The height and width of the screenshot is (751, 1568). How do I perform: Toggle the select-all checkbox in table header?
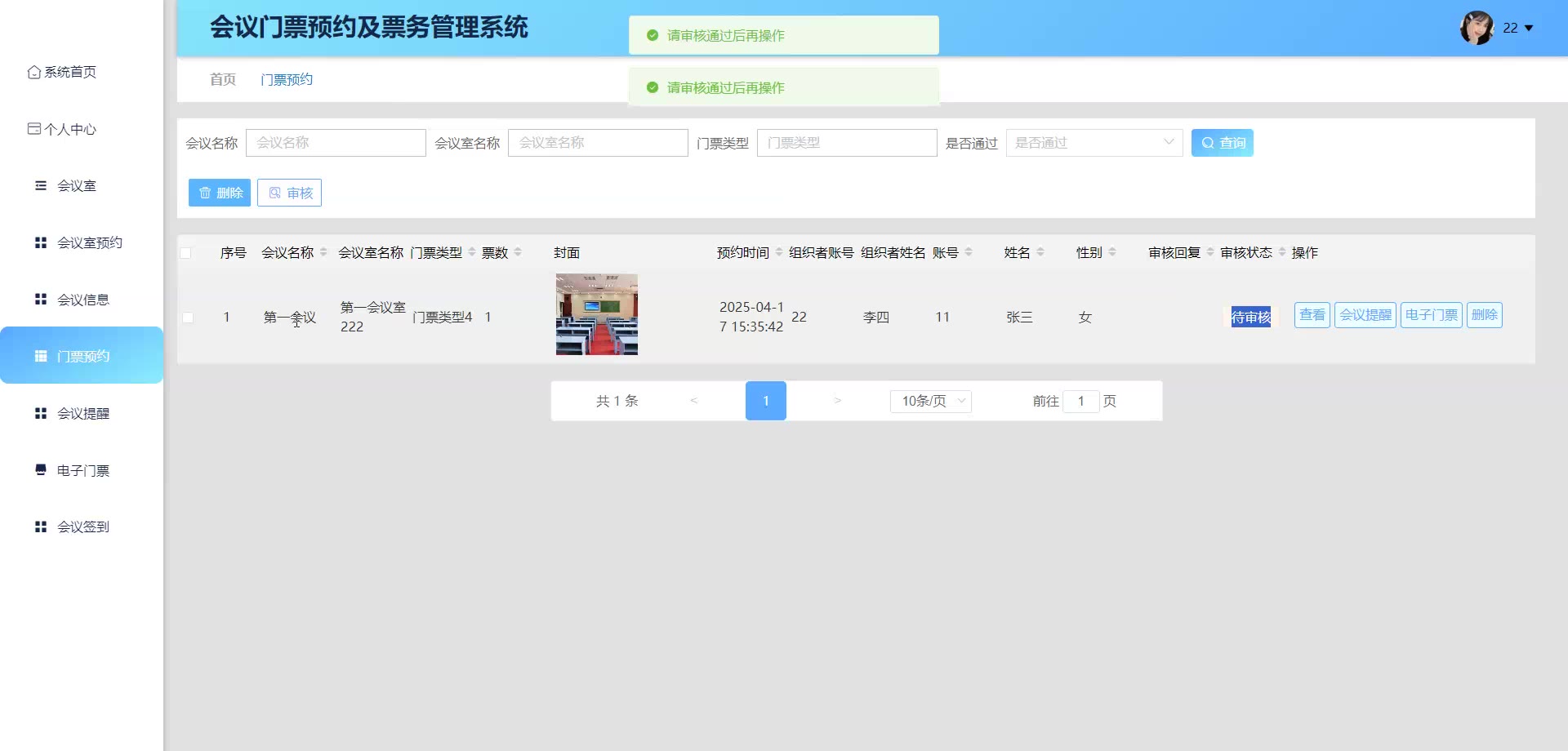pos(186,253)
